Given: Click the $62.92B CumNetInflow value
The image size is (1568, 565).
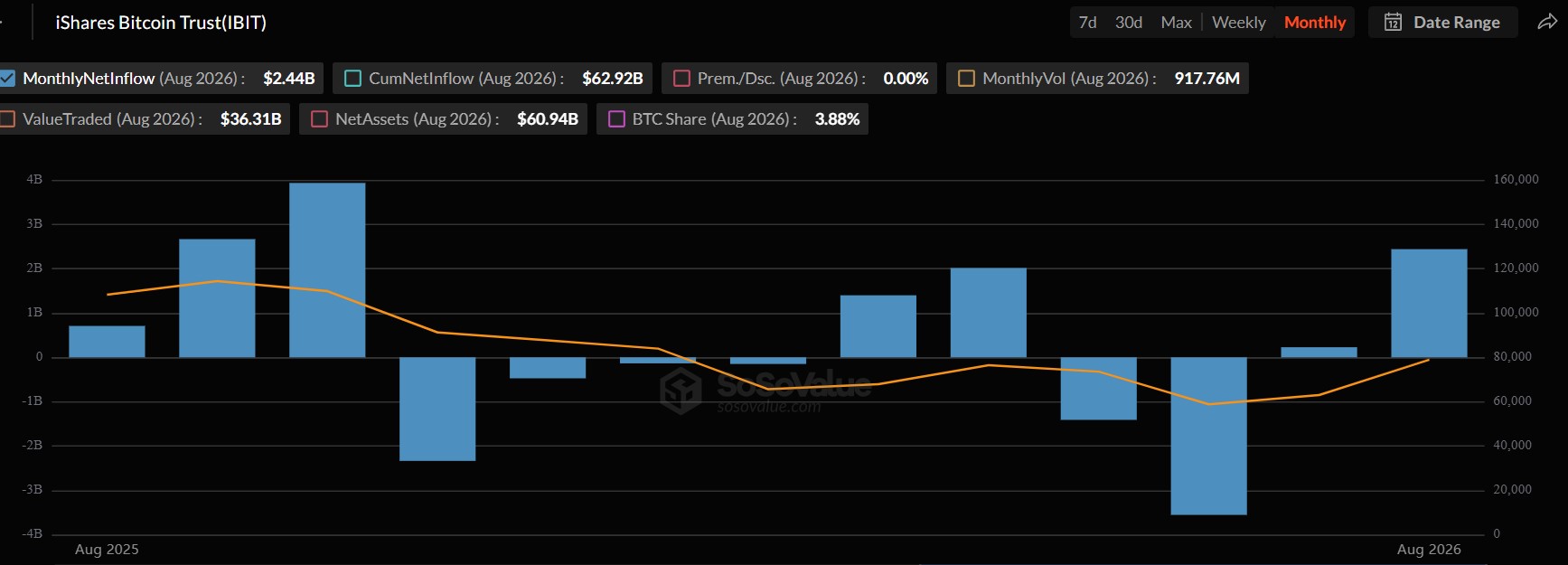Looking at the screenshot, I should coord(613,79).
